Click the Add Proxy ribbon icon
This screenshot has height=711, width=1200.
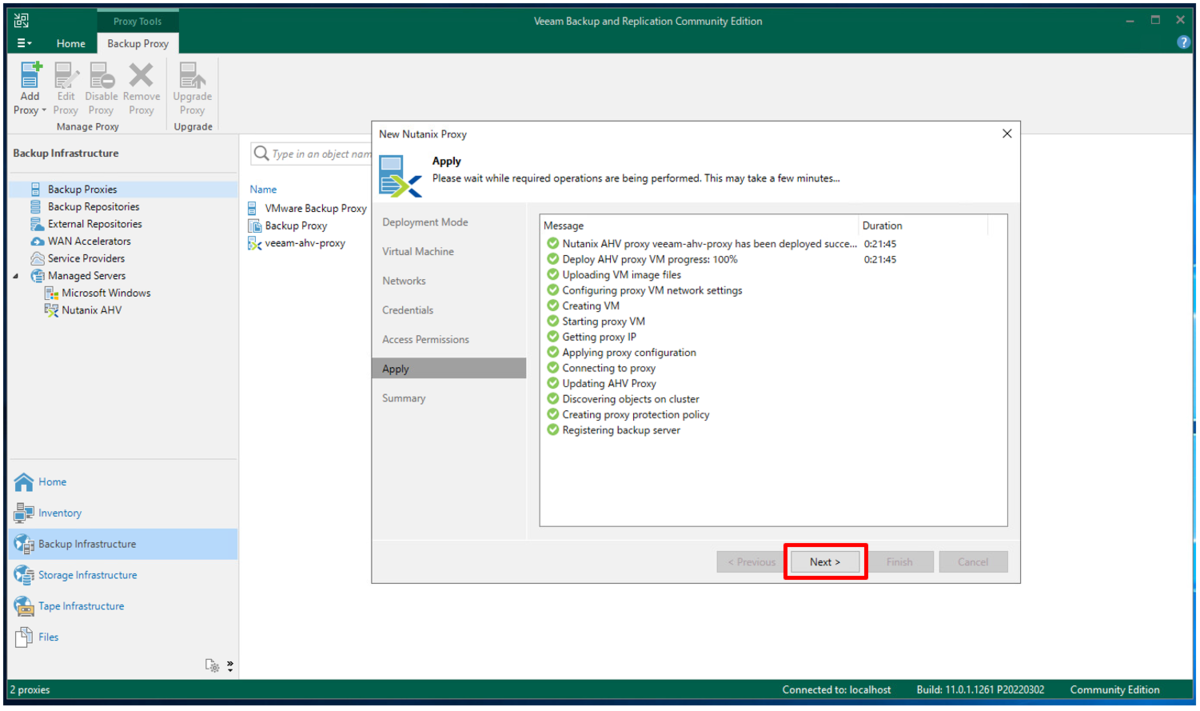[x=30, y=75]
